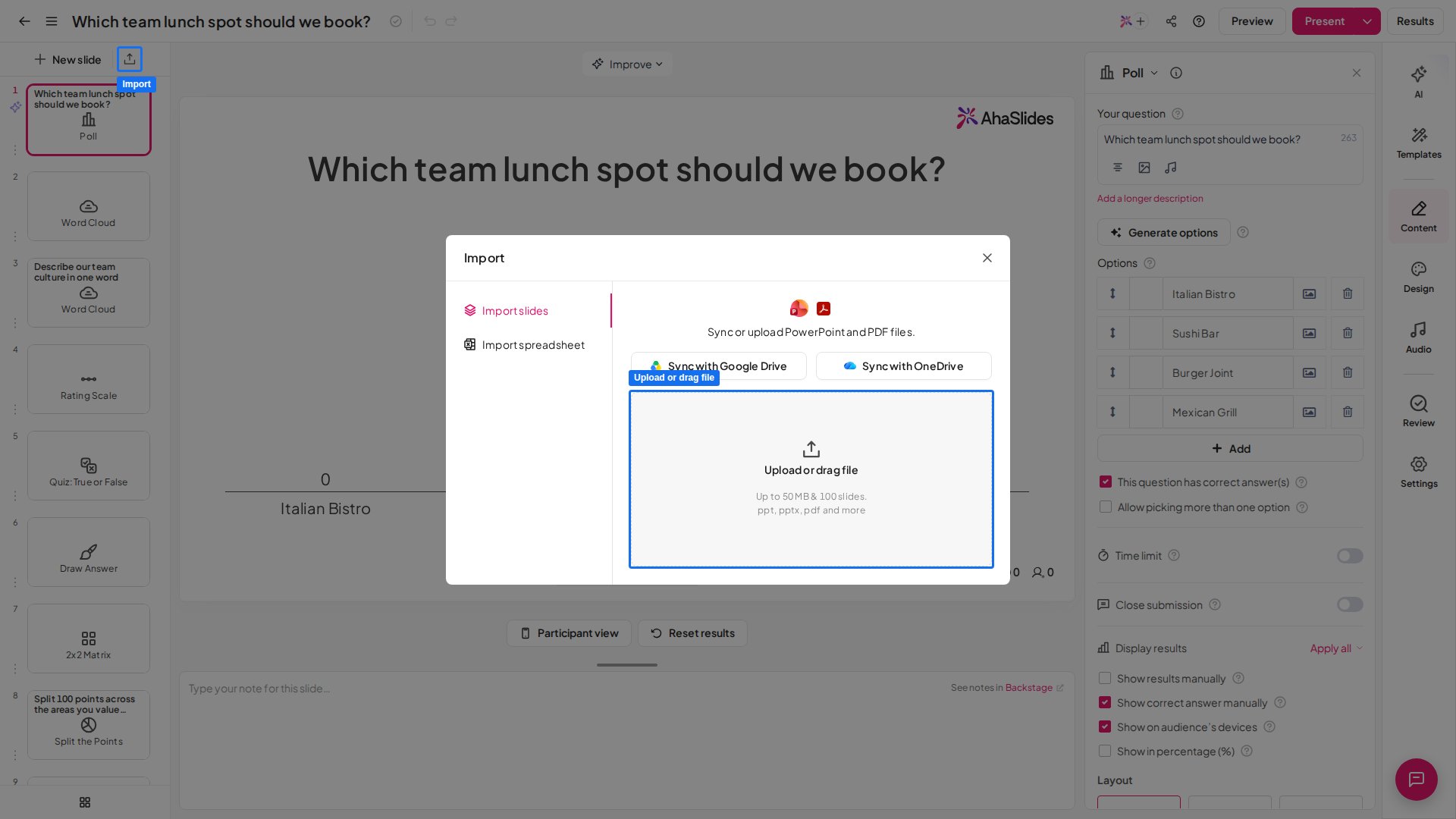The width and height of the screenshot is (1456, 819).
Task: Open the help question mark icon in top bar
Action: [1199, 21]
